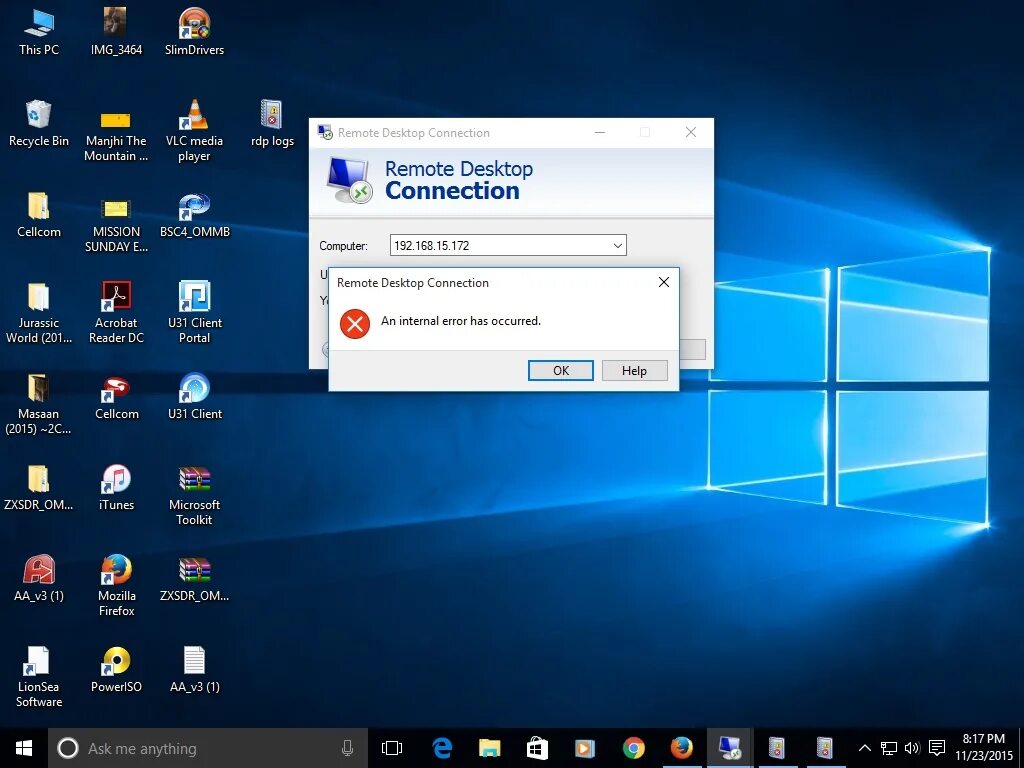This screenshot has width=1024, height=768.
Task: Launch PowerISO from the desktop
Action: 116,662
